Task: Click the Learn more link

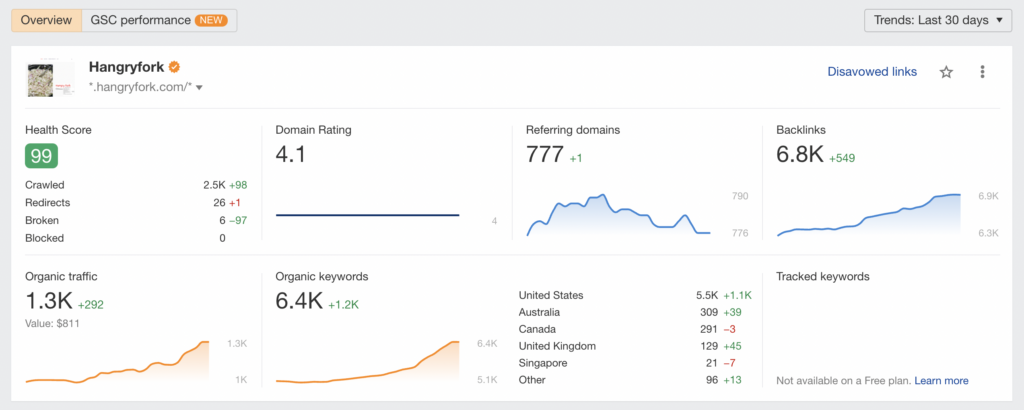Action: [941, 381]
